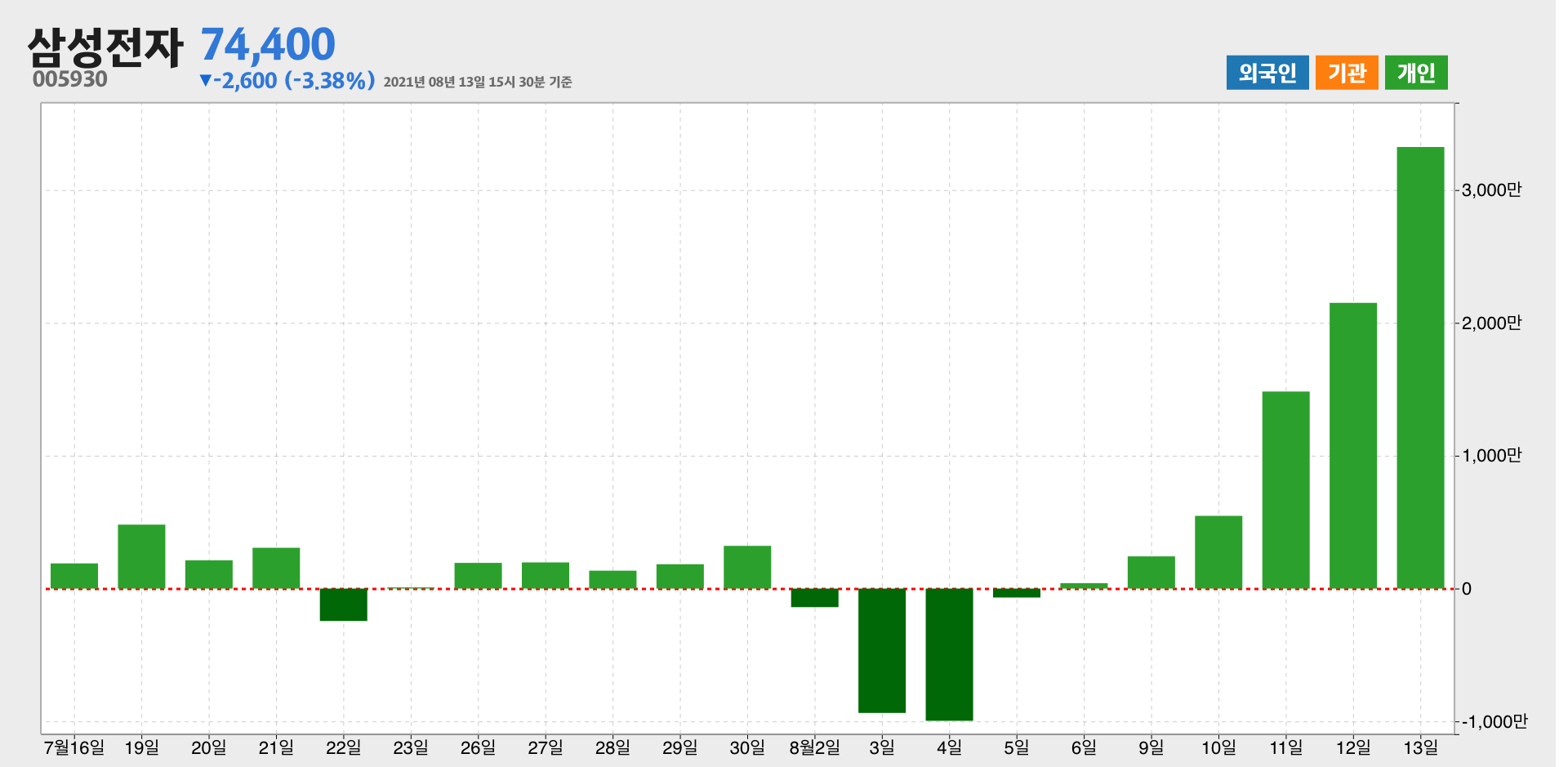Click the 1,000만 y-axis label
This screenshot has width=1568, height=767.
tap(1491, 456)
